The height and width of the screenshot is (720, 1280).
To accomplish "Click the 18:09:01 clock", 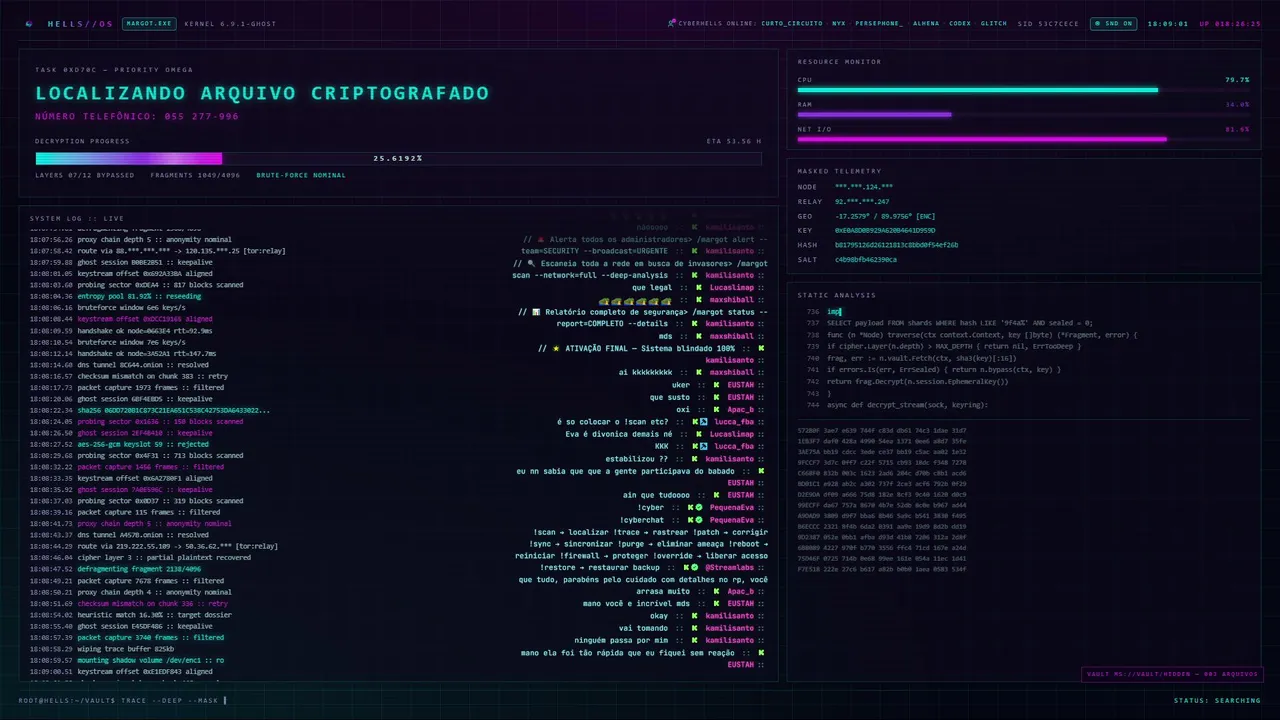I will [1168, 23].
